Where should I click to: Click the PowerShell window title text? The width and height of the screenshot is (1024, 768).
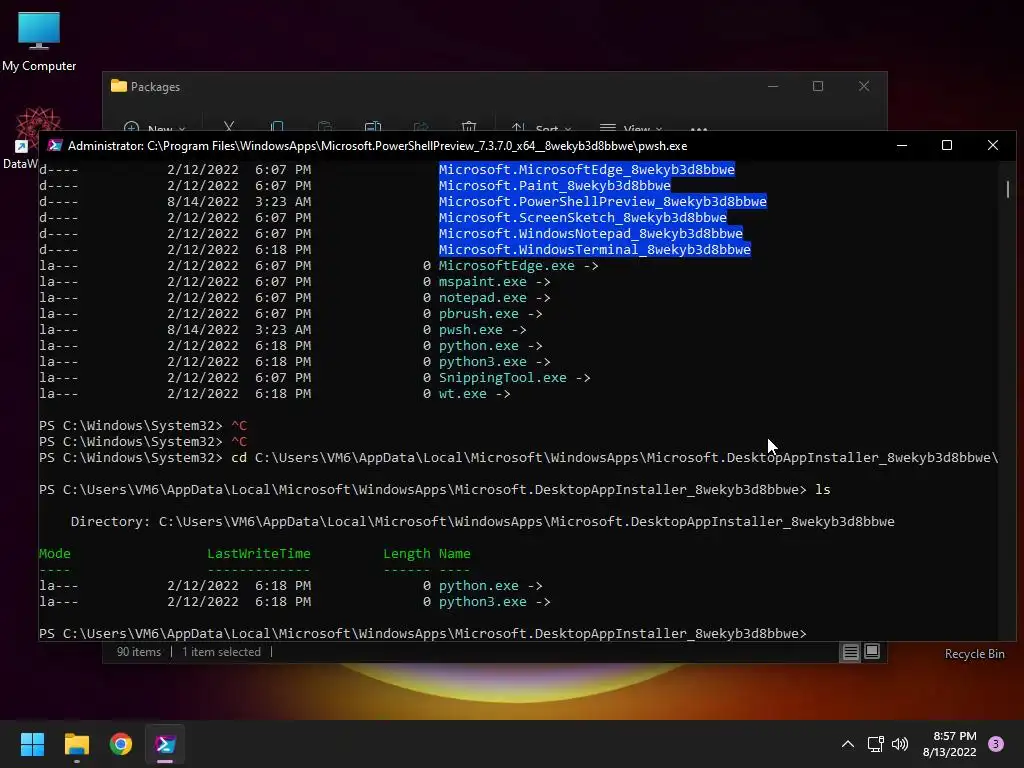point(377,146)
